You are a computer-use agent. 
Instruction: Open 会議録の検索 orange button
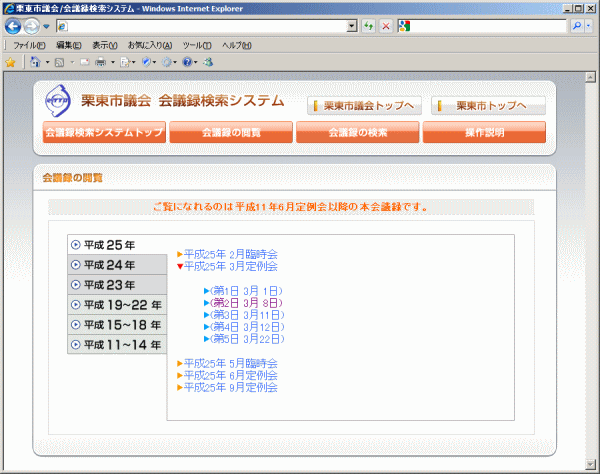point(358,132)
